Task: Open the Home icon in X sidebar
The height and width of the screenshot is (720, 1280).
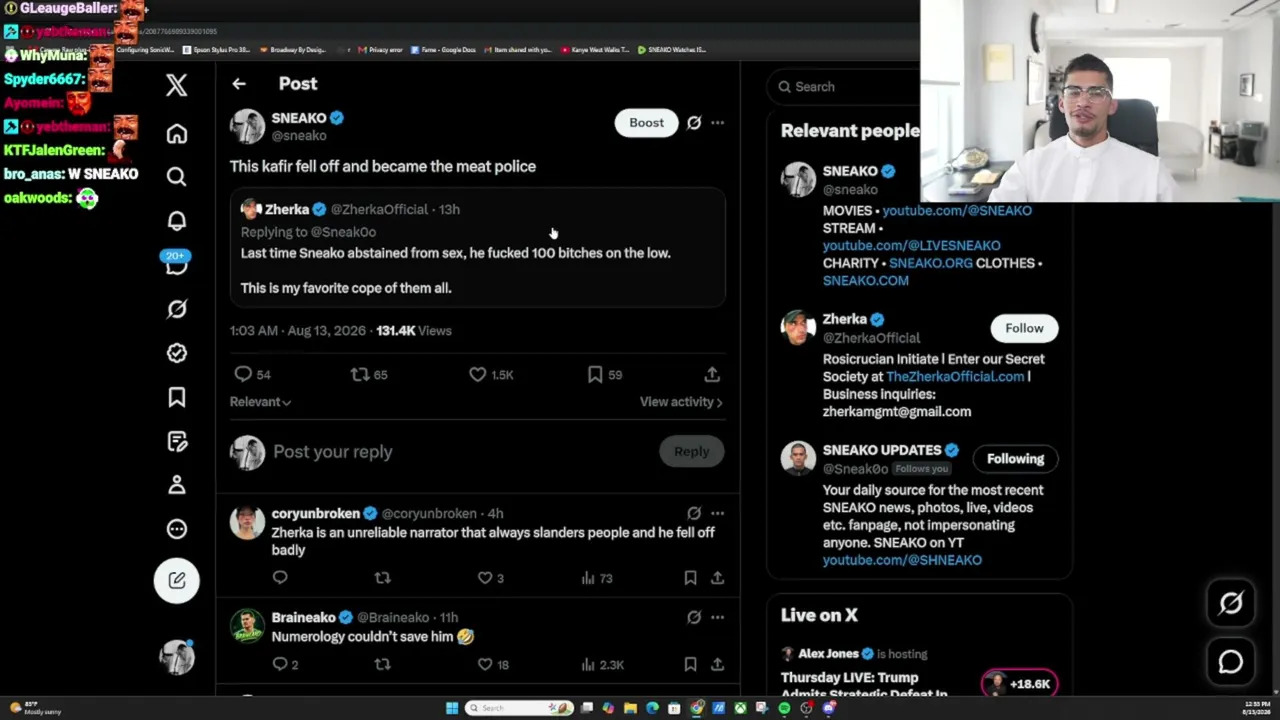Action: click(x=177, y=133)
